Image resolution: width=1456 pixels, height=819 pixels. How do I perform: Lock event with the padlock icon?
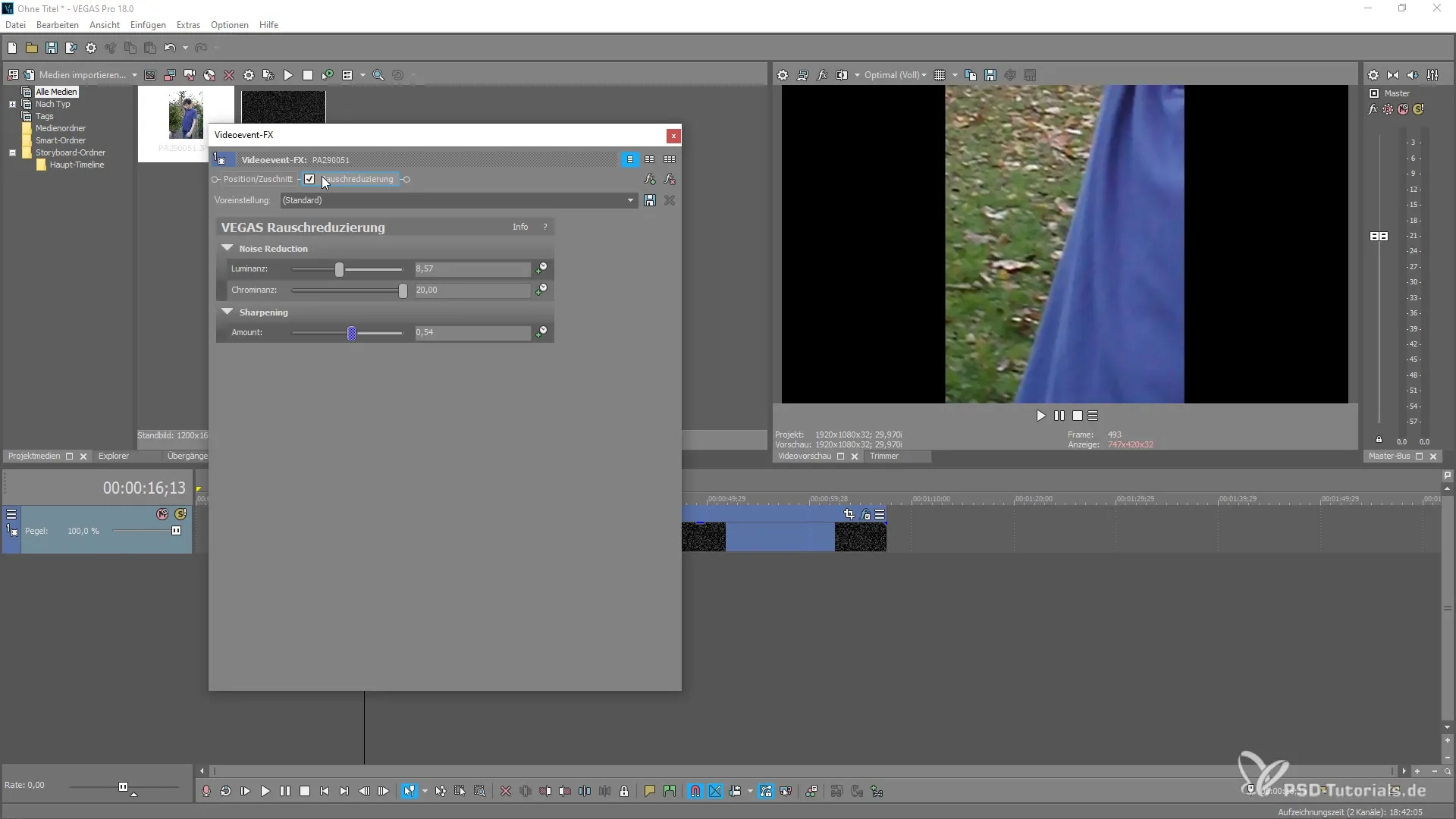624,791
